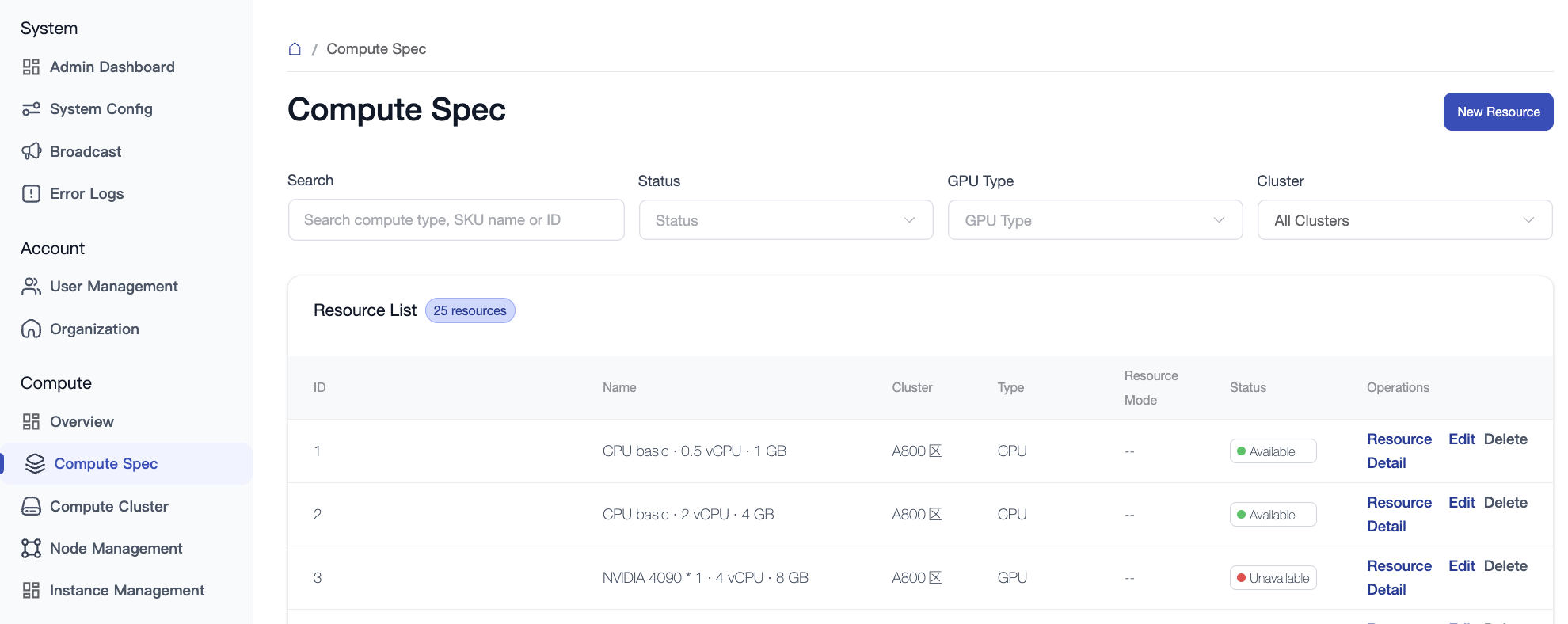Click the System Config sliders icon

coord(31,109)
